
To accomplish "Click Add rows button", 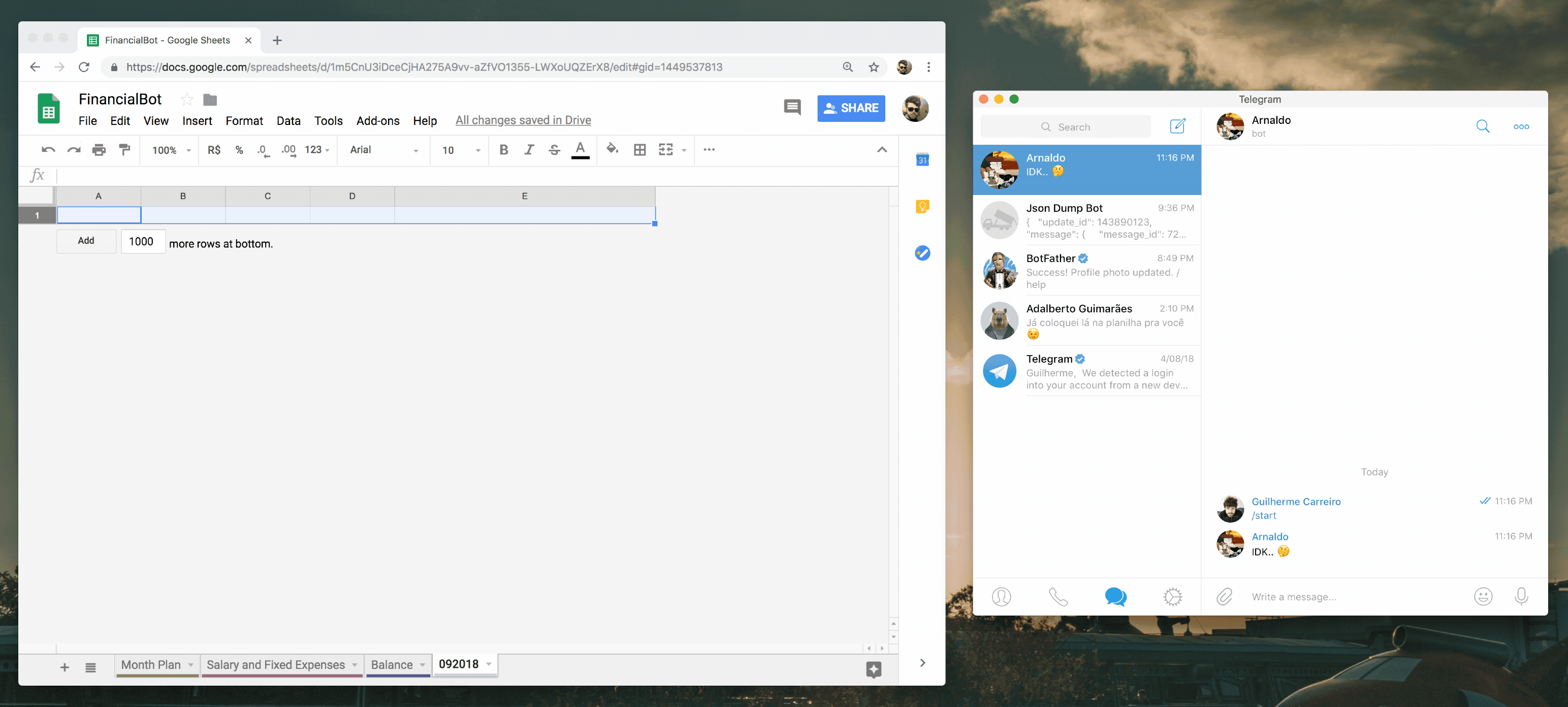I will click(x=86, y=241).
